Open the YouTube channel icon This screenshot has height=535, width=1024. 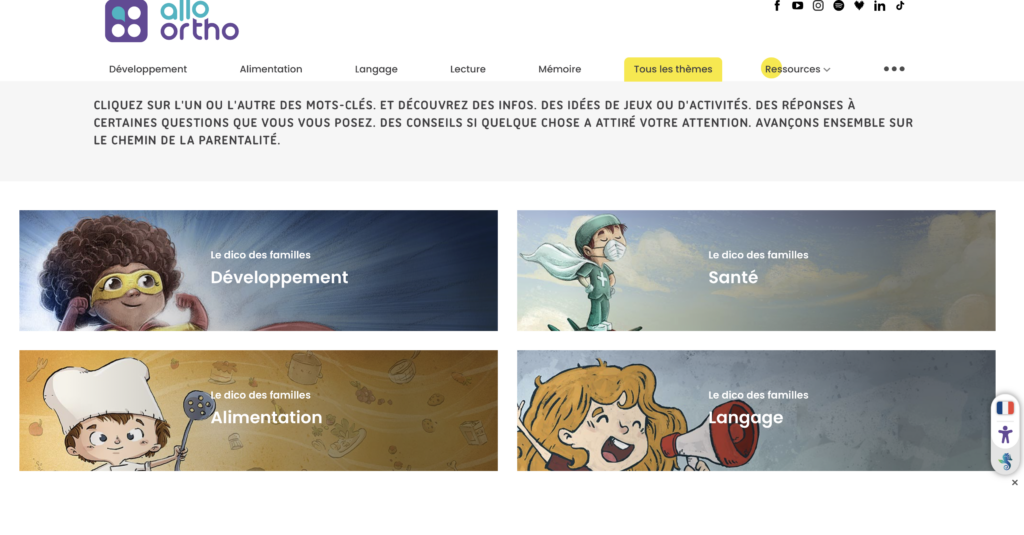(x=797, y=6)
